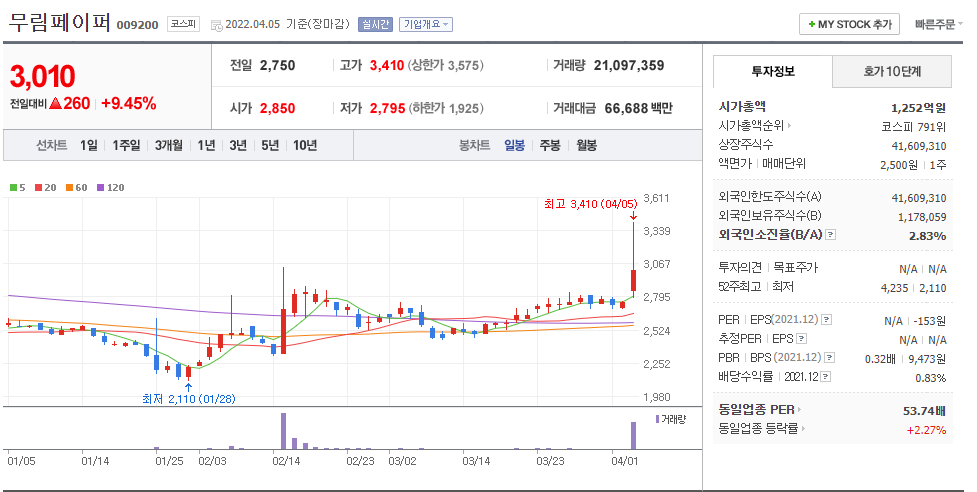Select the 3개월 line chart period
Image resolution: width=977 pixels, height=492 pixels.
[169, 145]
